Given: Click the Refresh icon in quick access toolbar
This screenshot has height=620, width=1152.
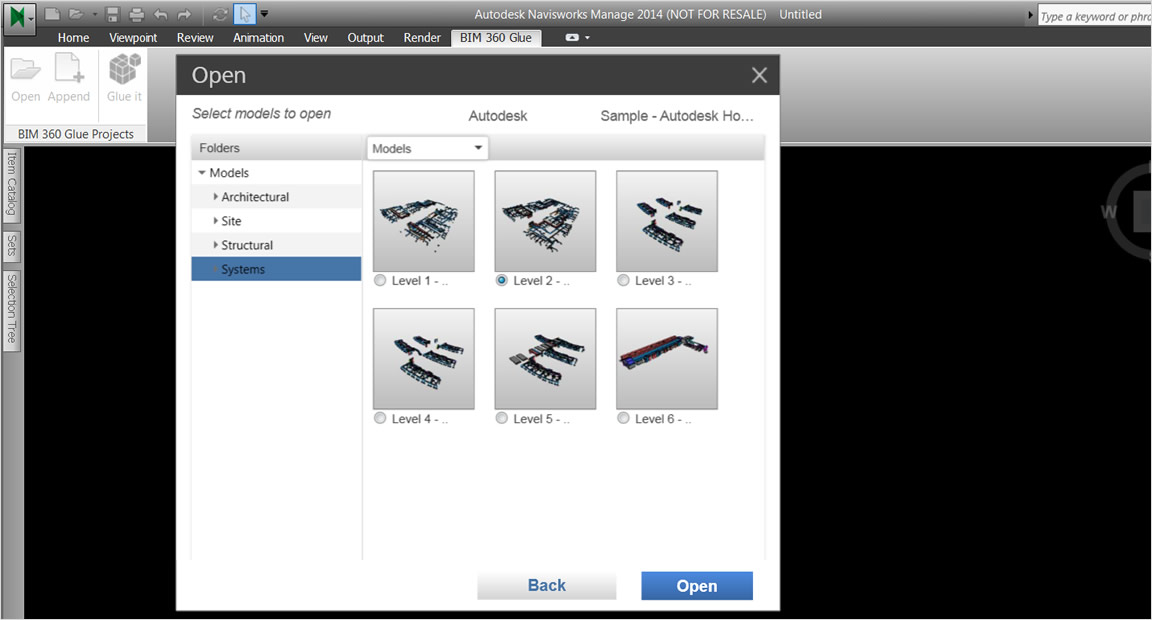Looking at the screenshot, I should [220, 14].
